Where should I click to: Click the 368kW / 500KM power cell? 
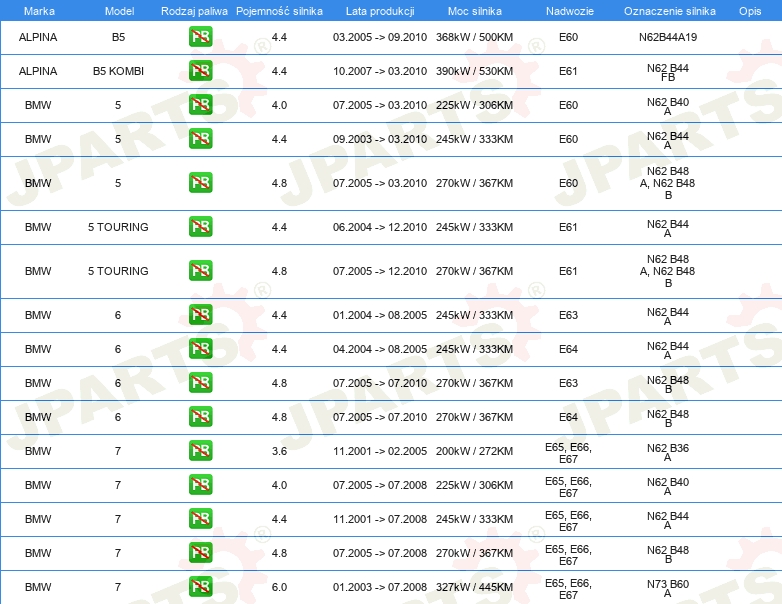(474, 37)
